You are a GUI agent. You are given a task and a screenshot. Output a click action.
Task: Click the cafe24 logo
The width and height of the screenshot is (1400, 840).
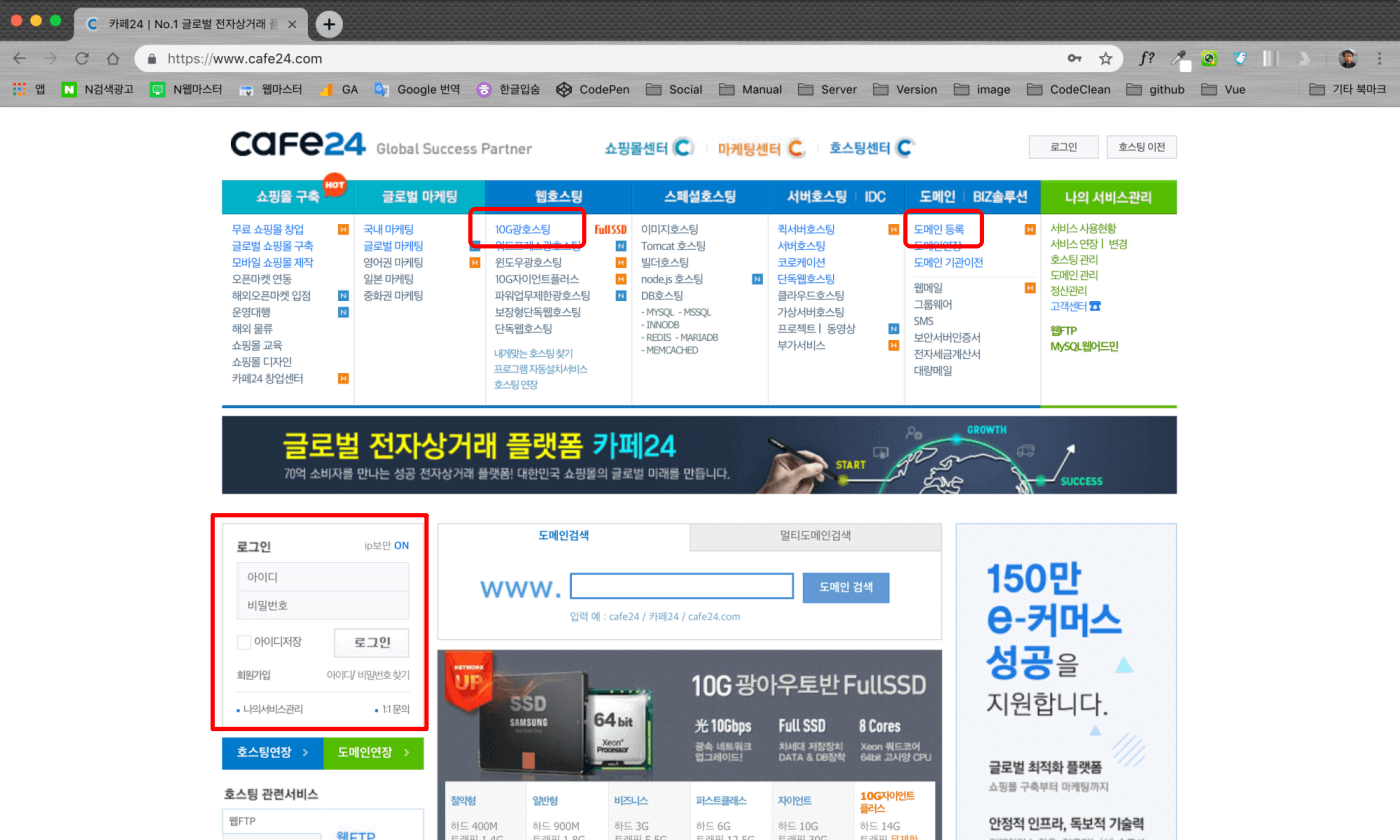coord(298,146)
